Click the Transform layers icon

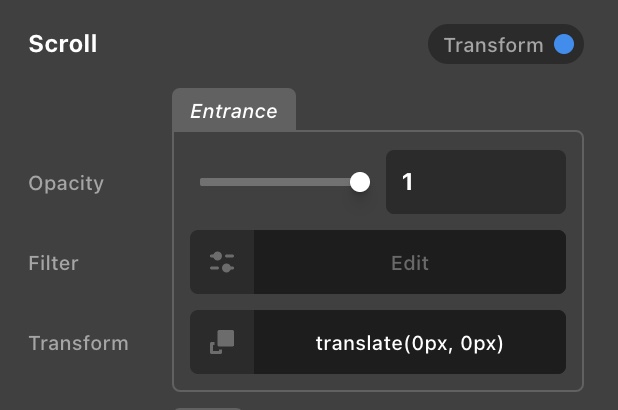pyautogui.click(x=222, y=342)
